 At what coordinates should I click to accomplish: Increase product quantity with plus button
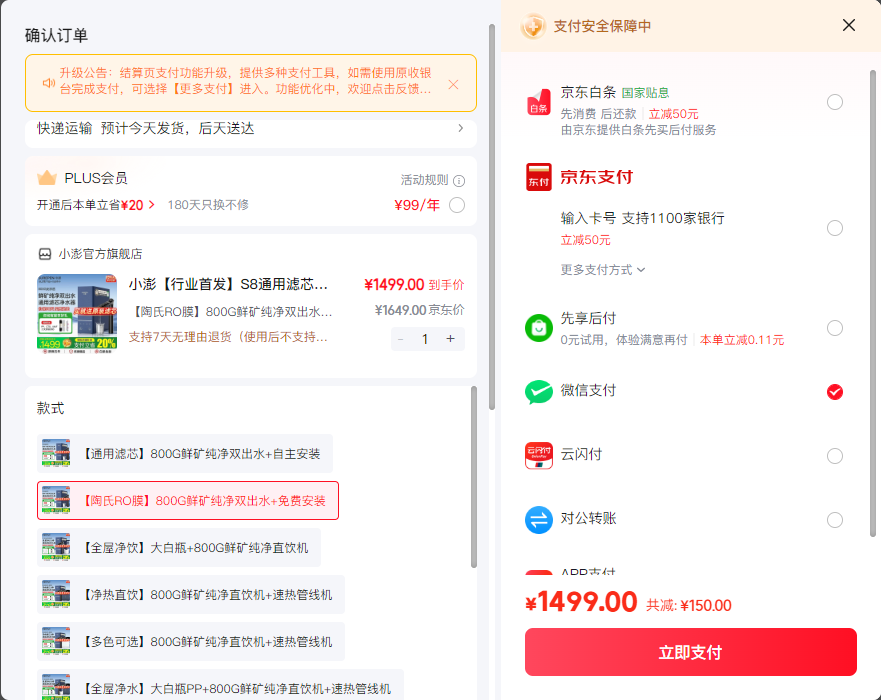[x=450, y=339]
